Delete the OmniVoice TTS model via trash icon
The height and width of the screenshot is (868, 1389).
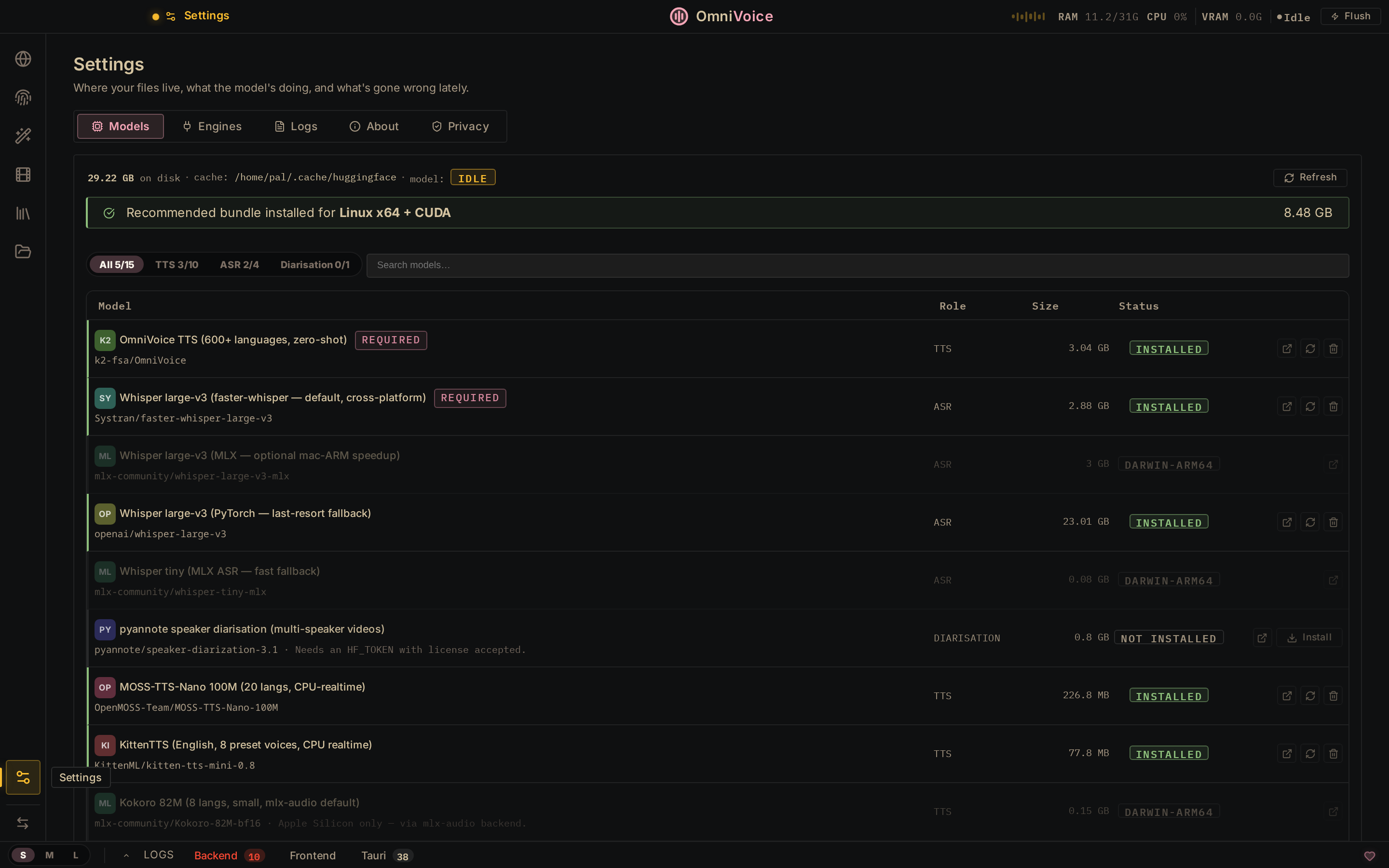point(1333,348)
